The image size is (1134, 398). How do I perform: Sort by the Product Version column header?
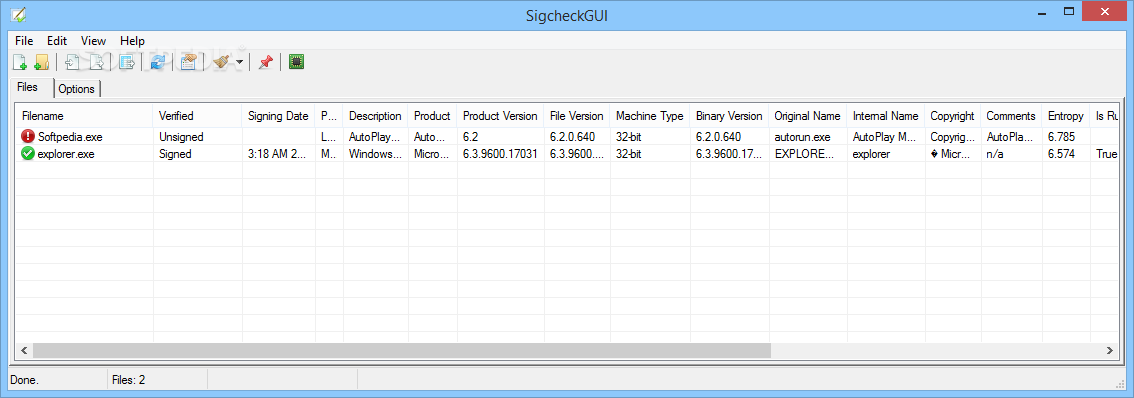500,116
